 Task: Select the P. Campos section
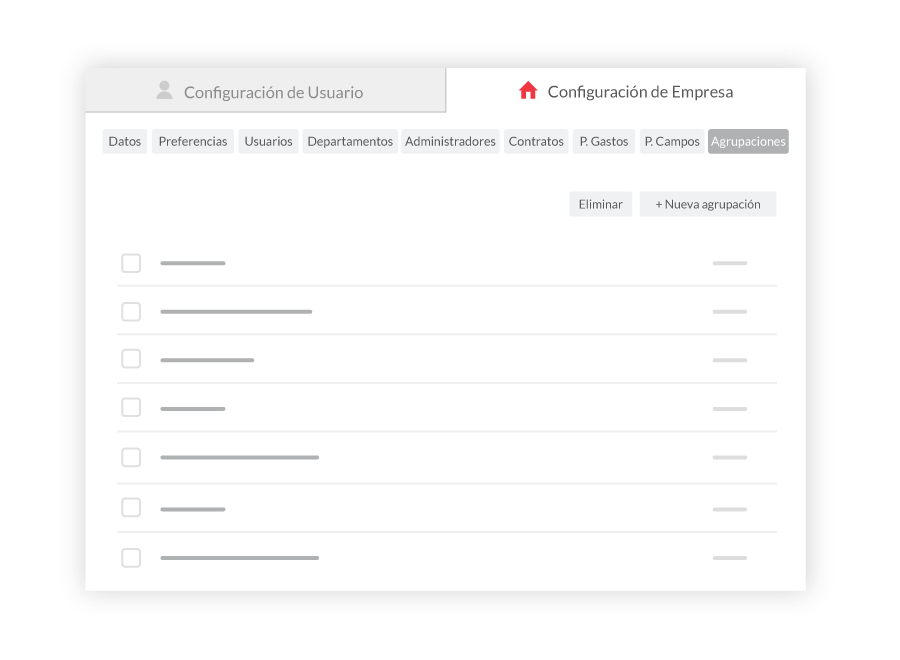point(672,141)
